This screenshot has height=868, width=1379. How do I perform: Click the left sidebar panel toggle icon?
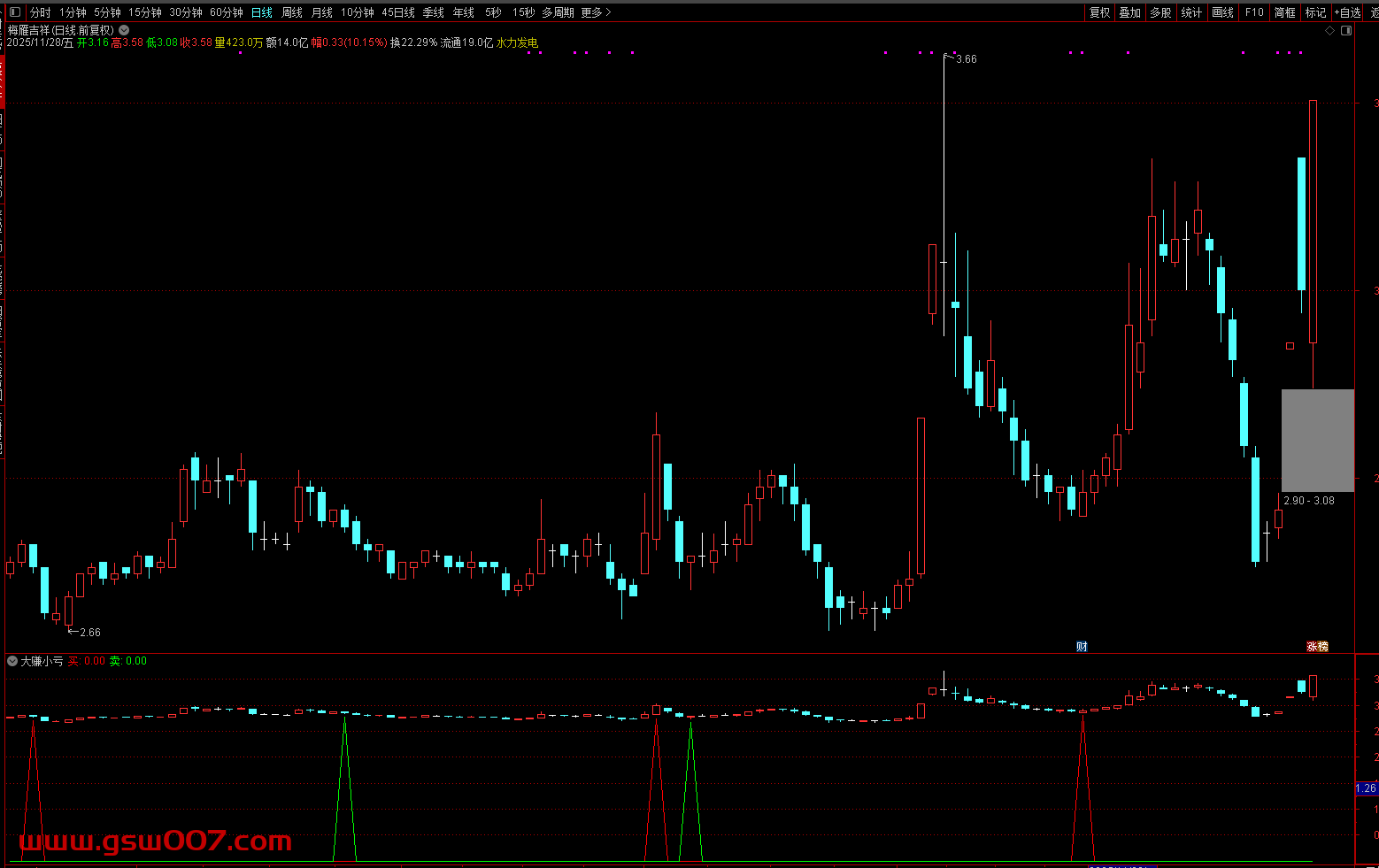(13, 12)
